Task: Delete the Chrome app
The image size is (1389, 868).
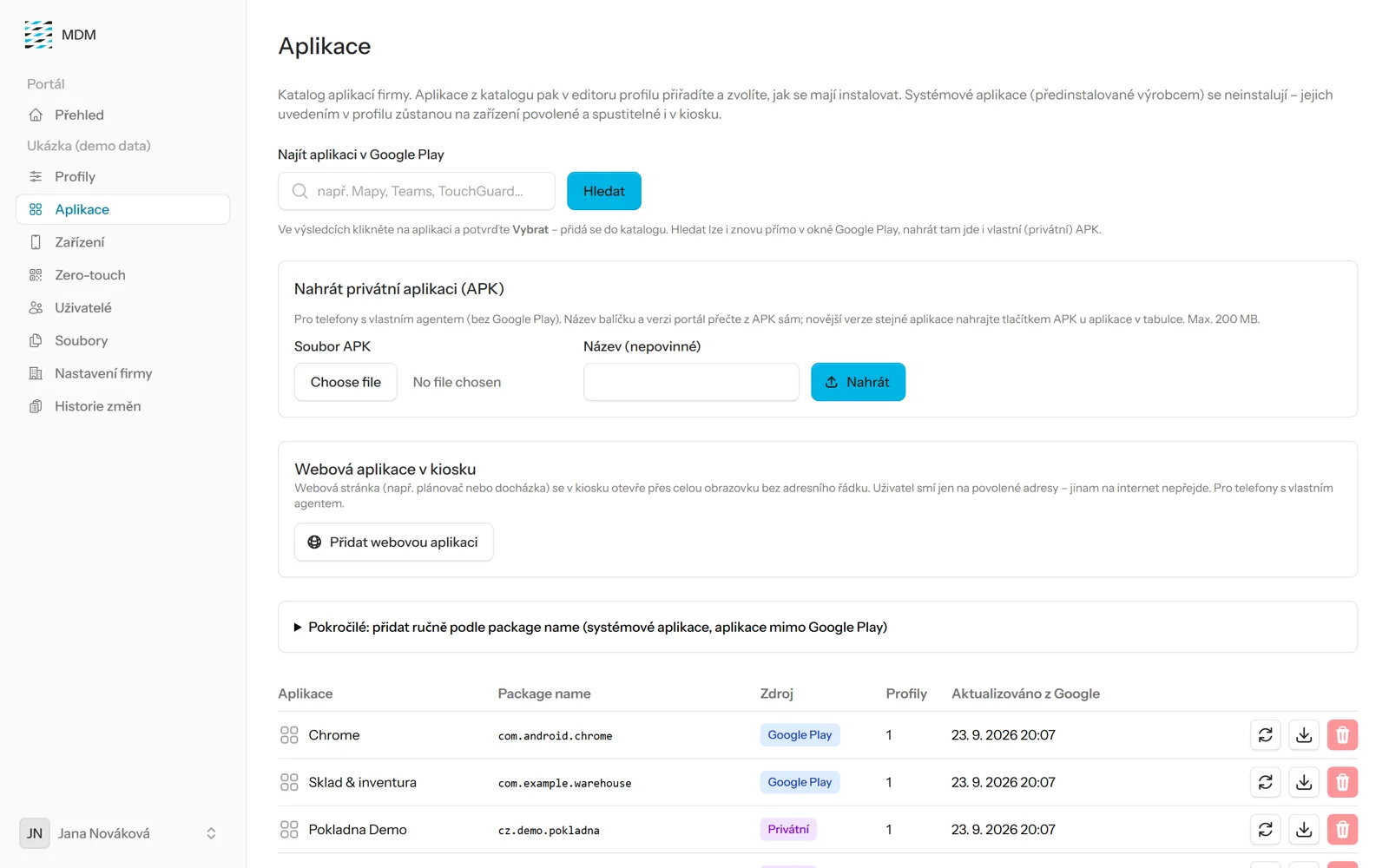Action: (1342, 735)
